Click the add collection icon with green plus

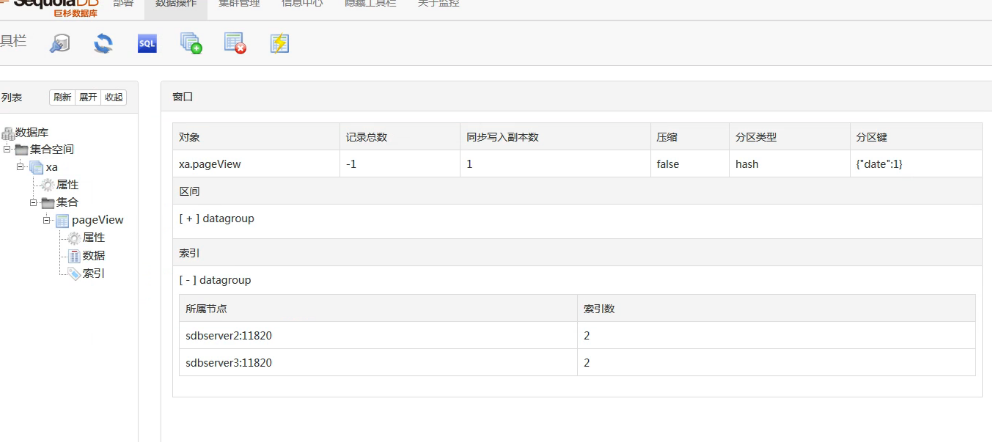pos(190,42)
